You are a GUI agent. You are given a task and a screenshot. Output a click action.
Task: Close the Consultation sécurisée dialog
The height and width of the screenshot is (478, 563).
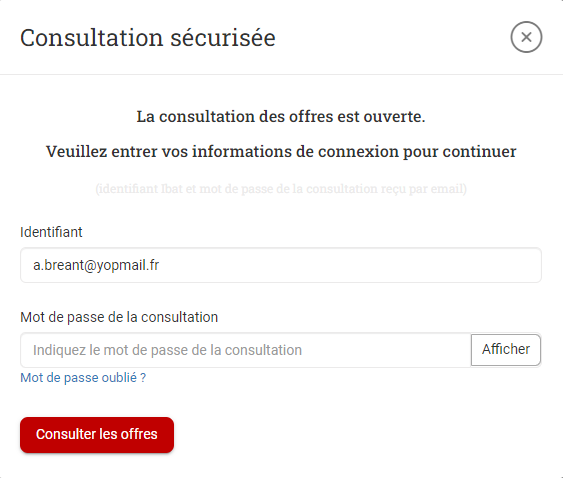tap(526, 37)
